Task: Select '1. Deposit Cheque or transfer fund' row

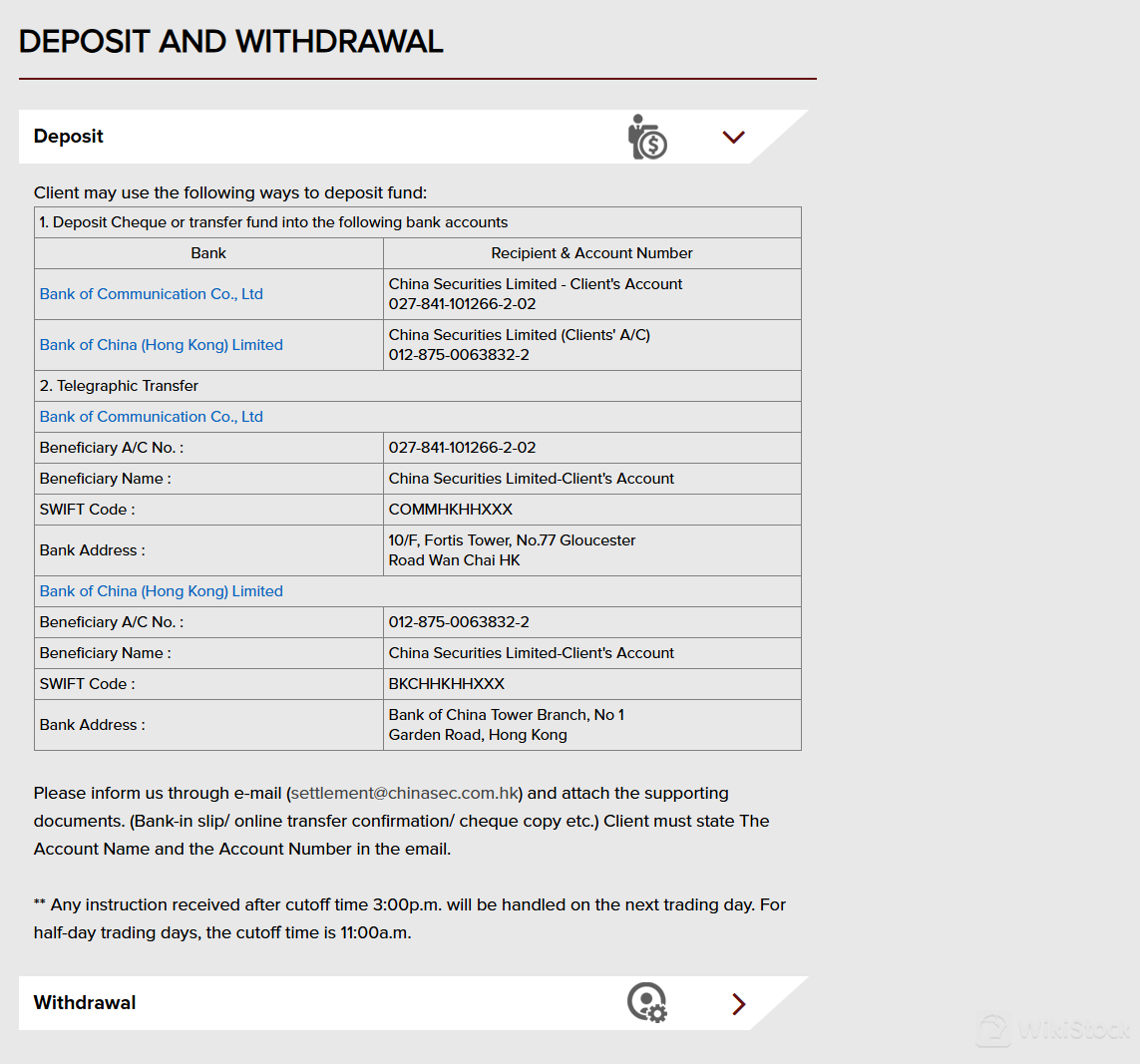Action: [x=418, y=222]
